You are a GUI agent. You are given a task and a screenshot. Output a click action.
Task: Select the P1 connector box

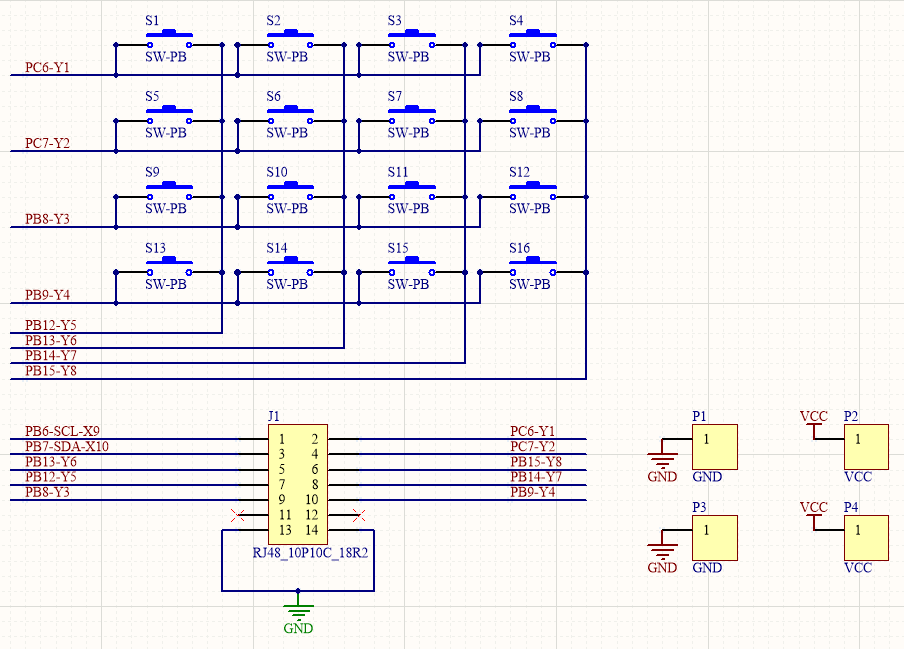click(715, 447)
